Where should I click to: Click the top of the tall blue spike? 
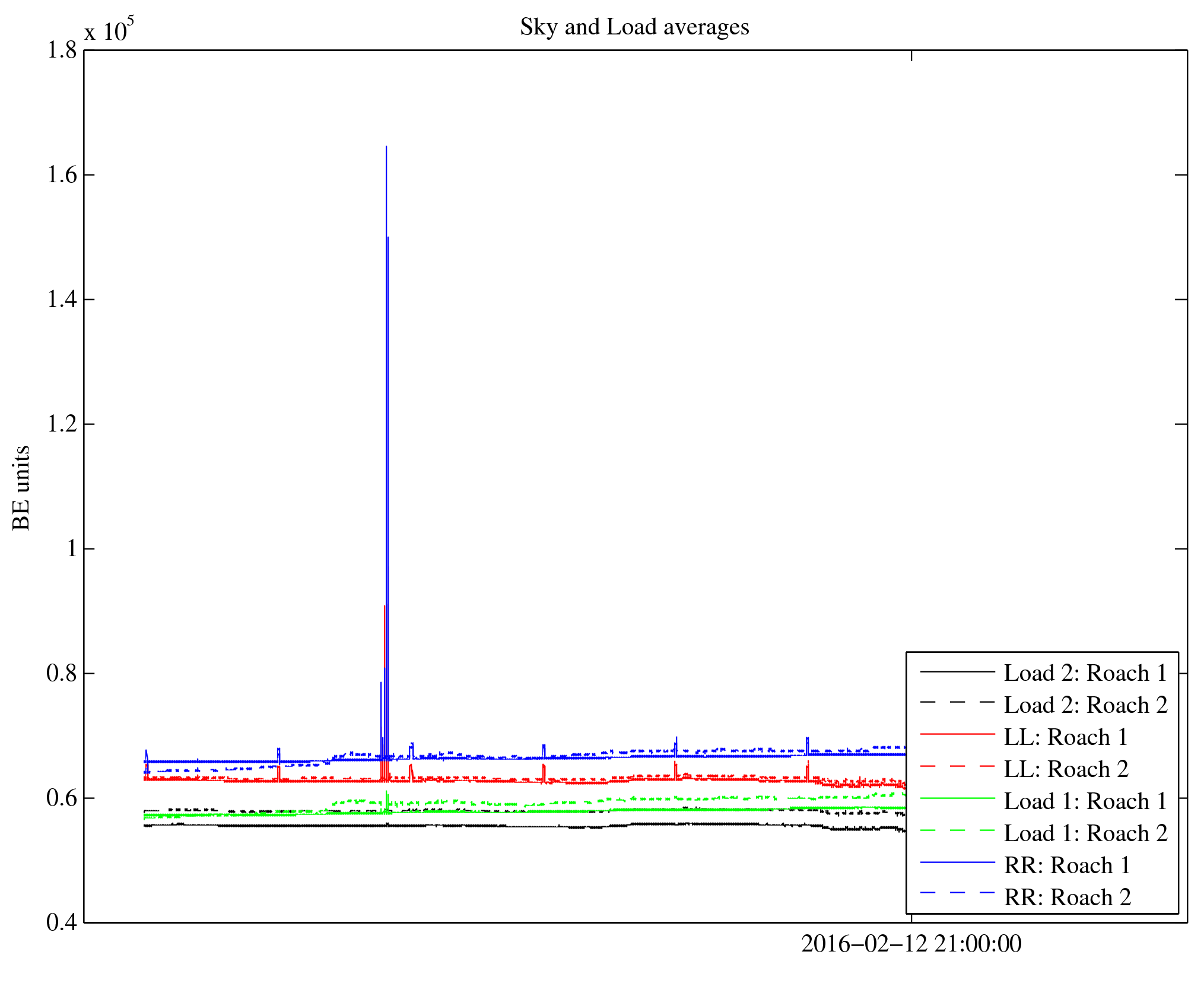386,147
